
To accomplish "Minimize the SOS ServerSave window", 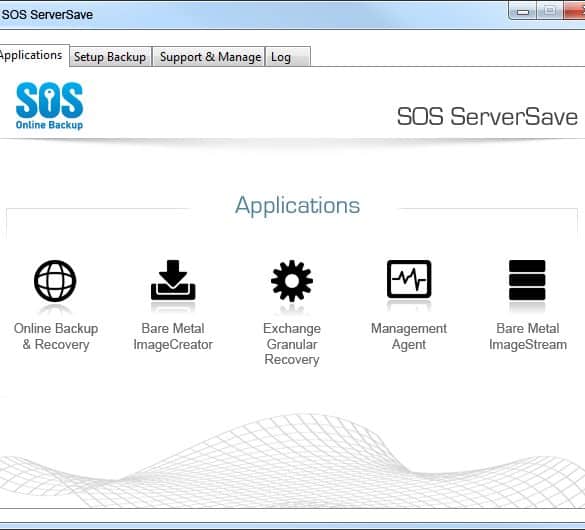I will [x=523, y=11].
